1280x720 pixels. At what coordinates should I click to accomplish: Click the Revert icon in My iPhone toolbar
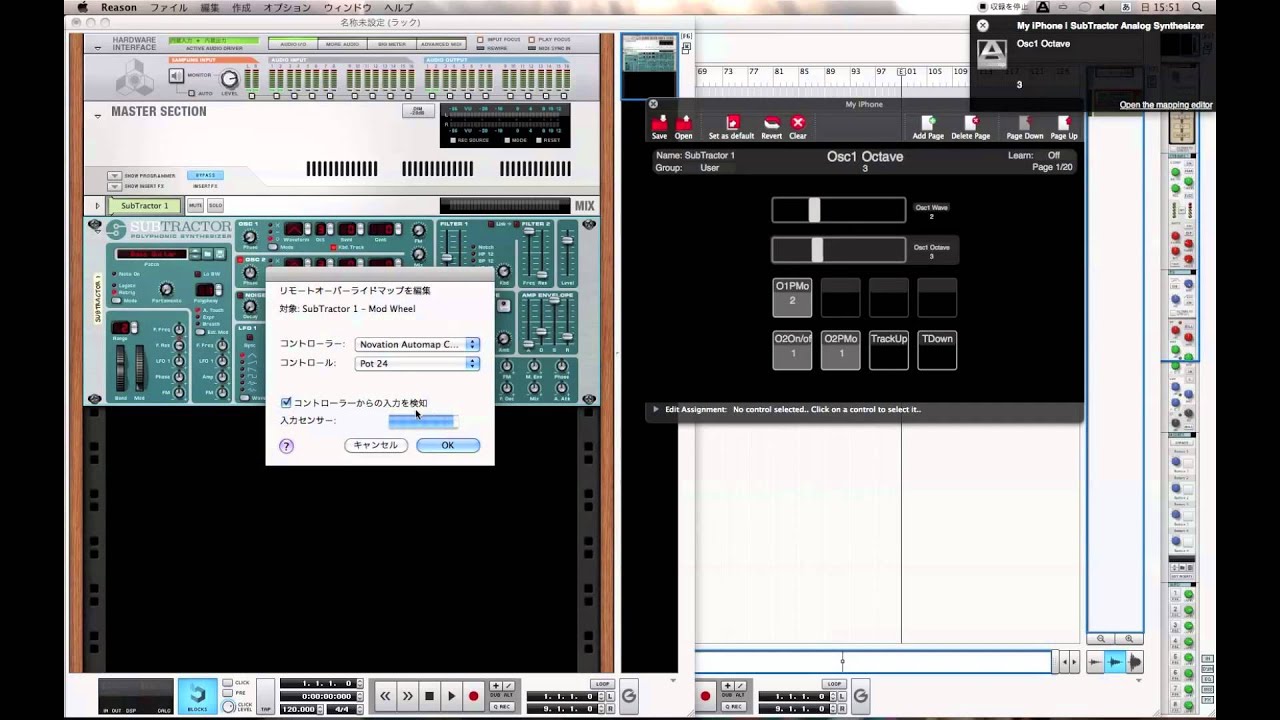pyautogui.click(x=771, y=123)
